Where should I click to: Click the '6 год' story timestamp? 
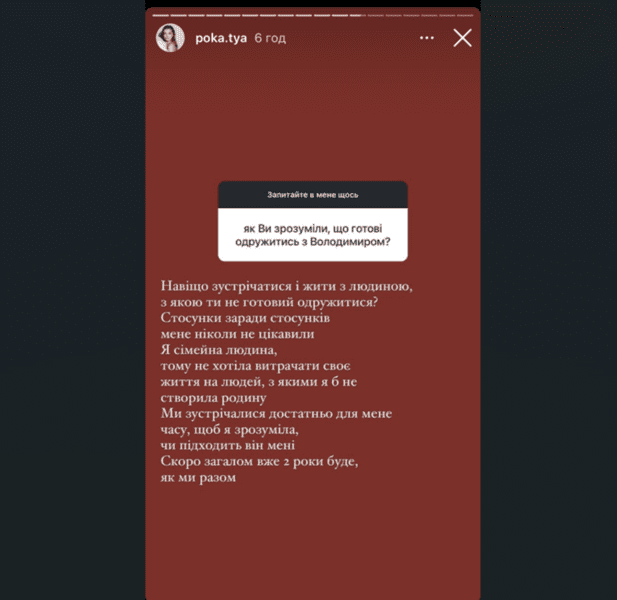[x=270, y=38]
